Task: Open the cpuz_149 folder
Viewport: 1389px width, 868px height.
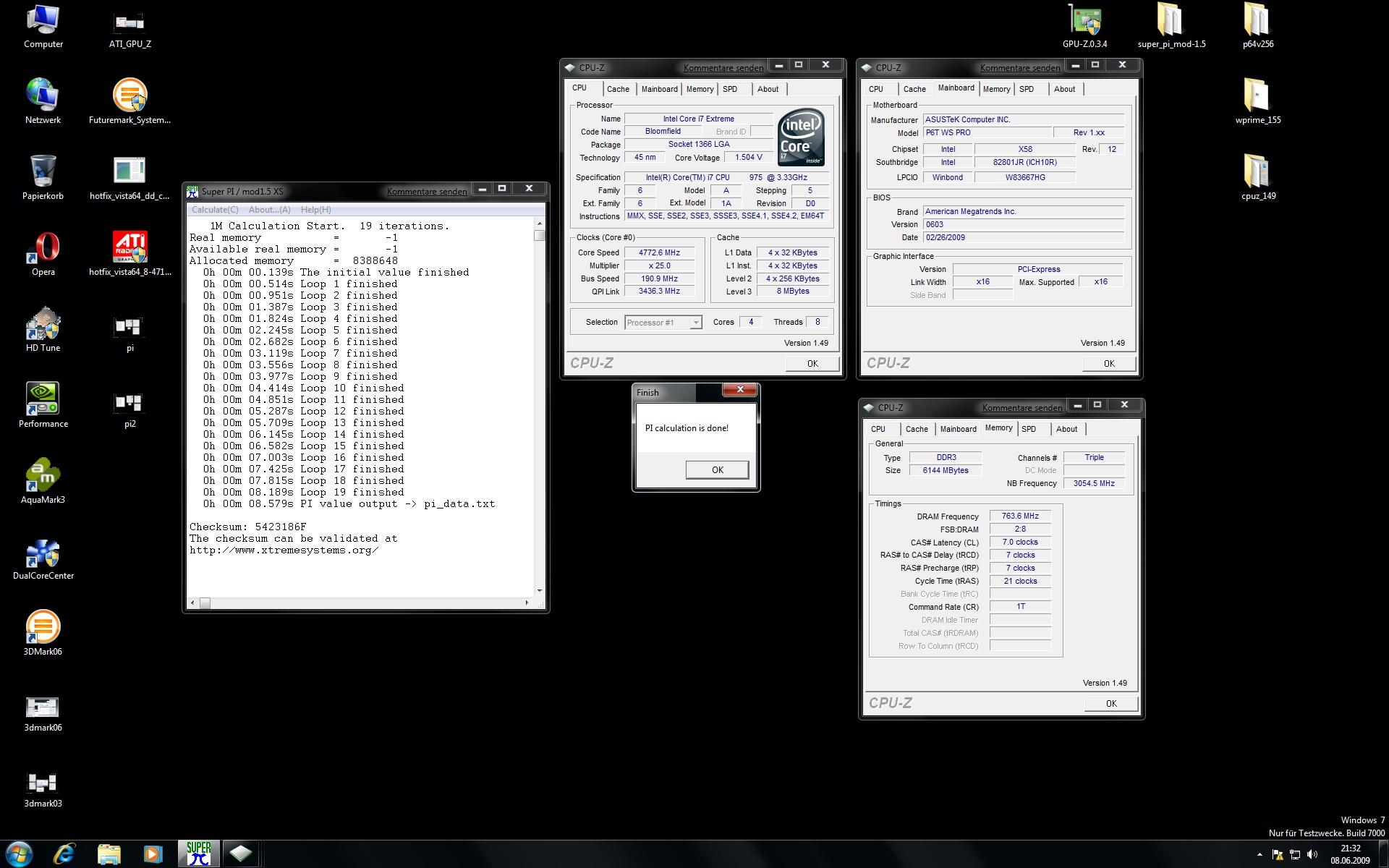Action: click(x=1258, y=178)
